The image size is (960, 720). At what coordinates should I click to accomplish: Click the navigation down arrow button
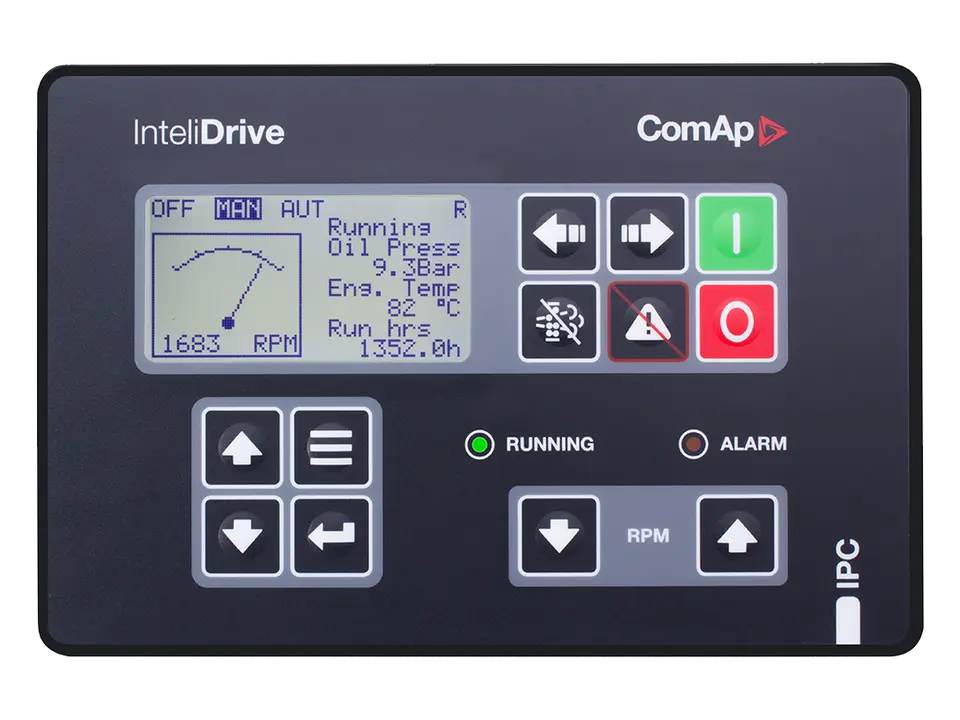click(242, 536)
